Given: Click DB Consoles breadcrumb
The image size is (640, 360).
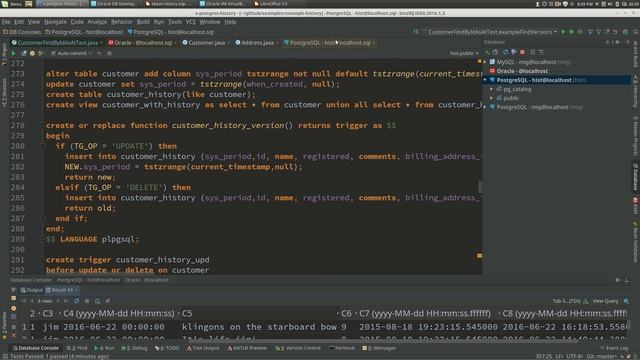Looking at the screenshot, I should (x=22, y=32).
